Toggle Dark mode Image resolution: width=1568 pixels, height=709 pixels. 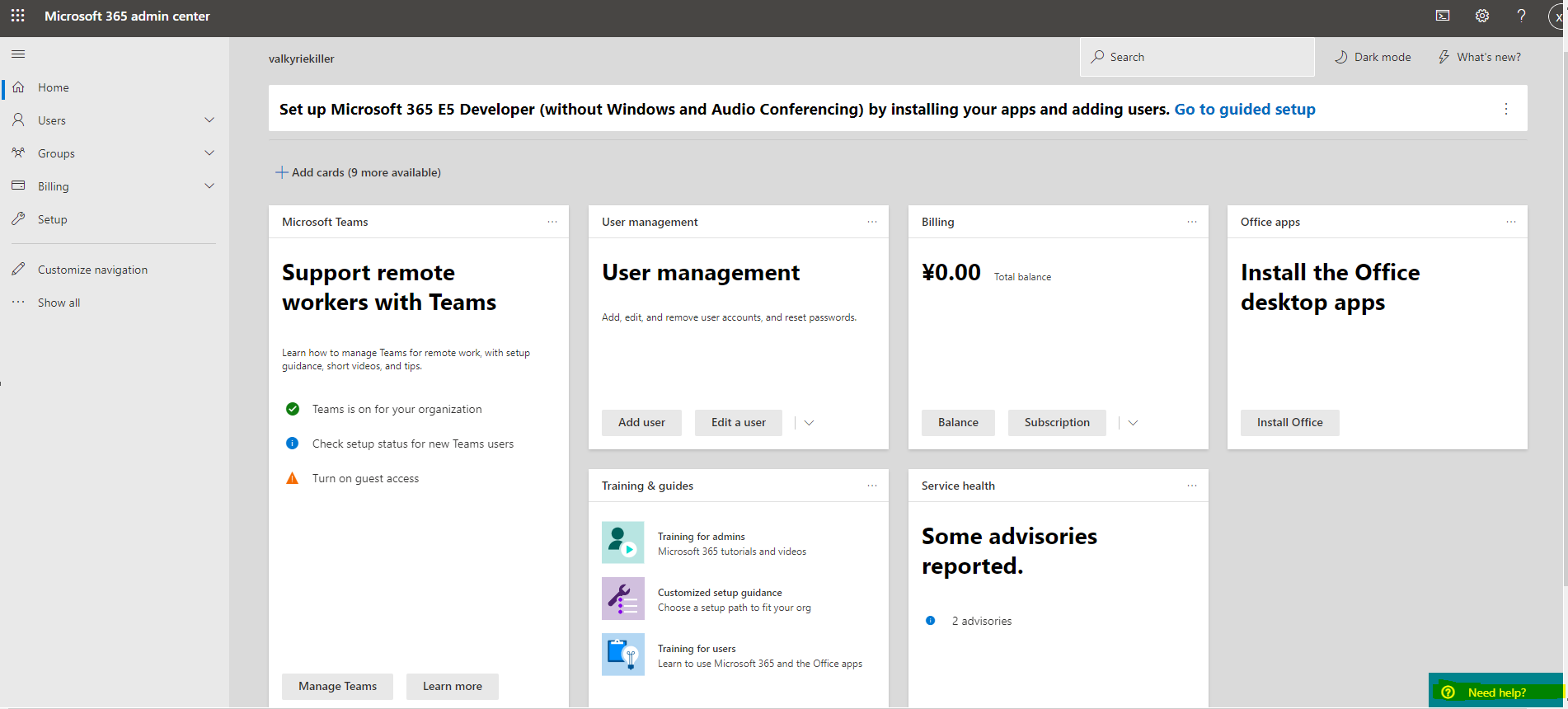1373,57
